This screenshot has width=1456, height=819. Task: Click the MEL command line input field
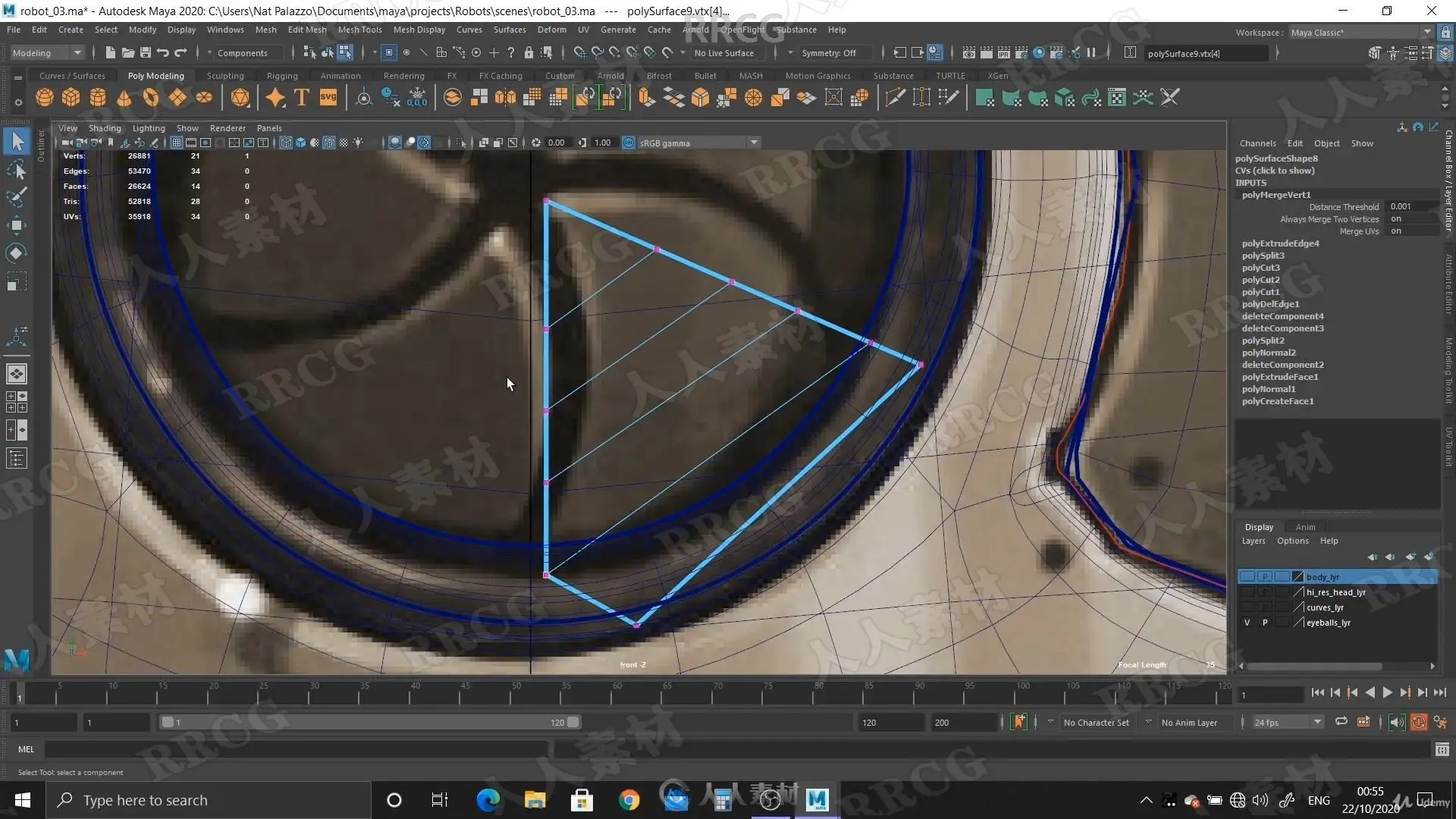click(296, 749)
